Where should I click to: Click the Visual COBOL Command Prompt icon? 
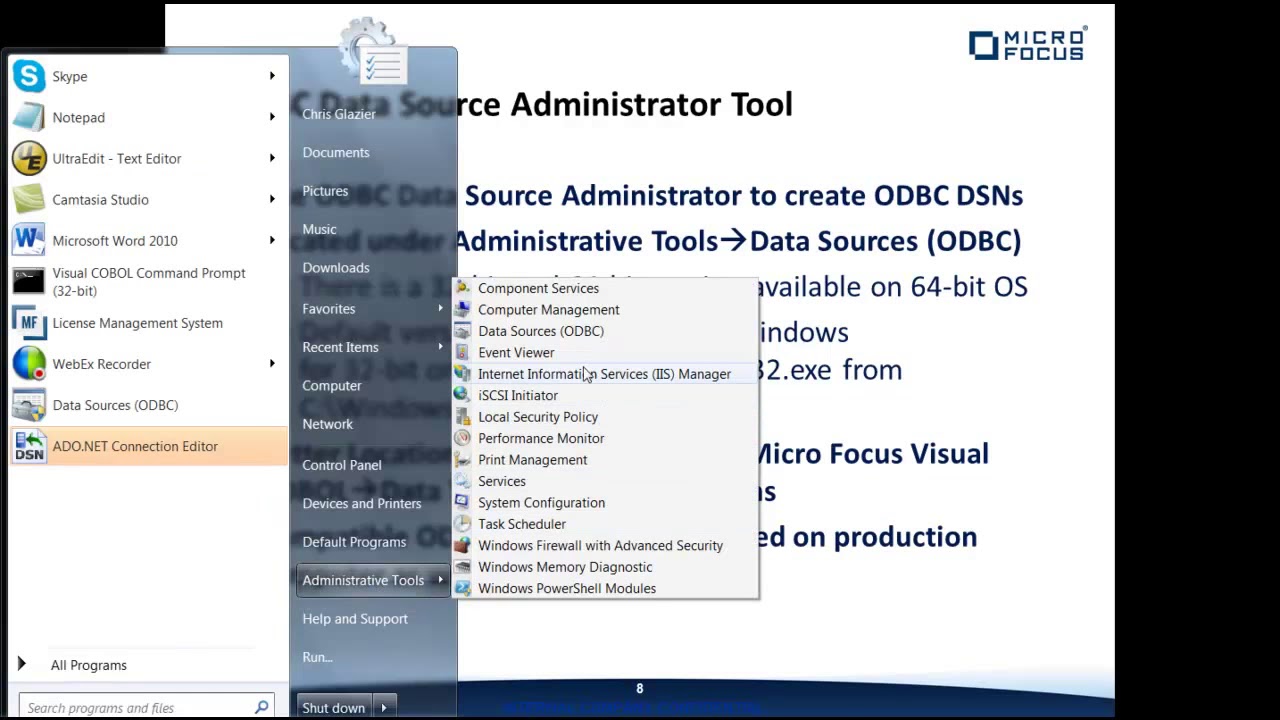tap(29, 281)
